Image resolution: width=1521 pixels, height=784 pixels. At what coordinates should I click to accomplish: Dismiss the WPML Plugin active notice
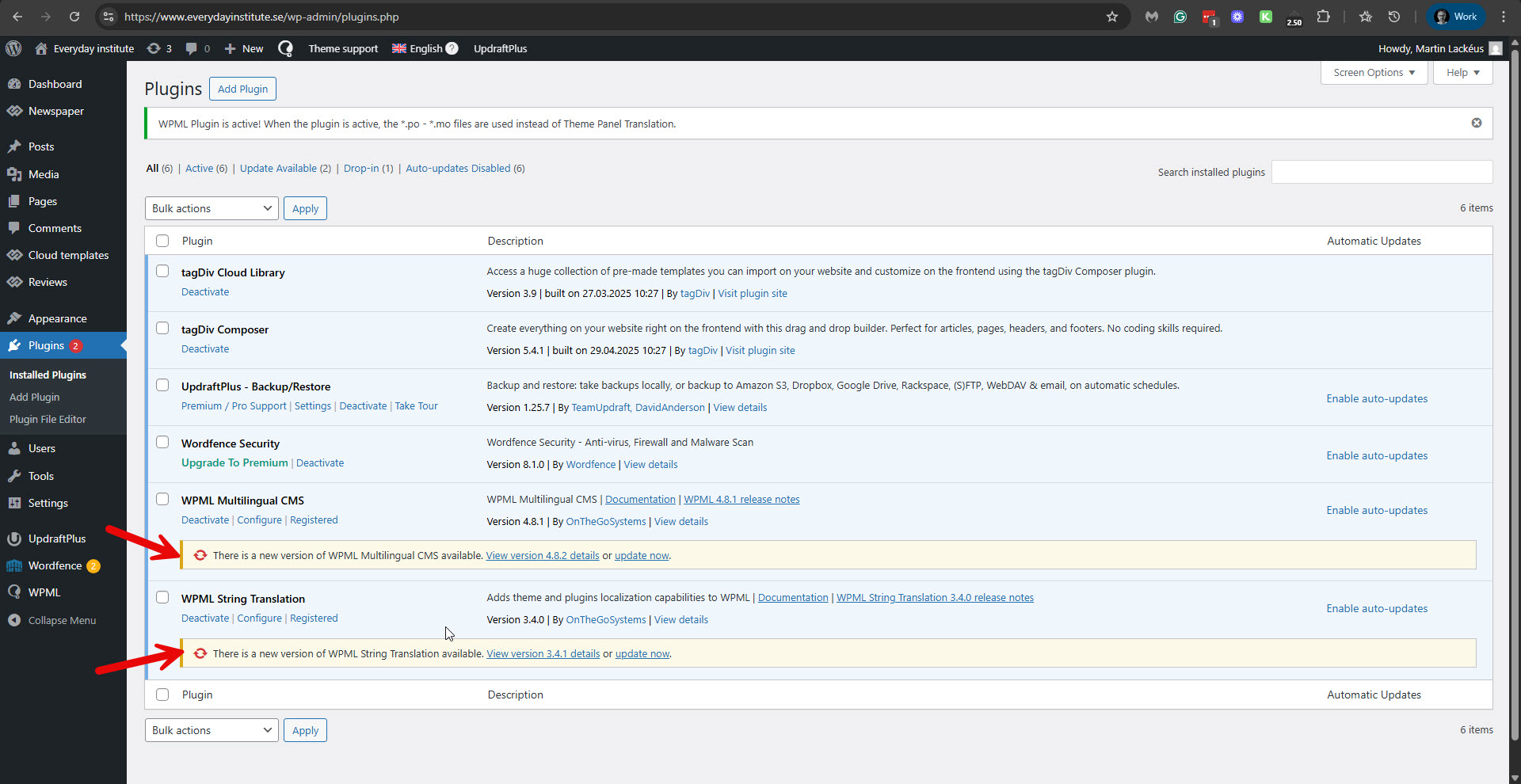[1476, 123]
